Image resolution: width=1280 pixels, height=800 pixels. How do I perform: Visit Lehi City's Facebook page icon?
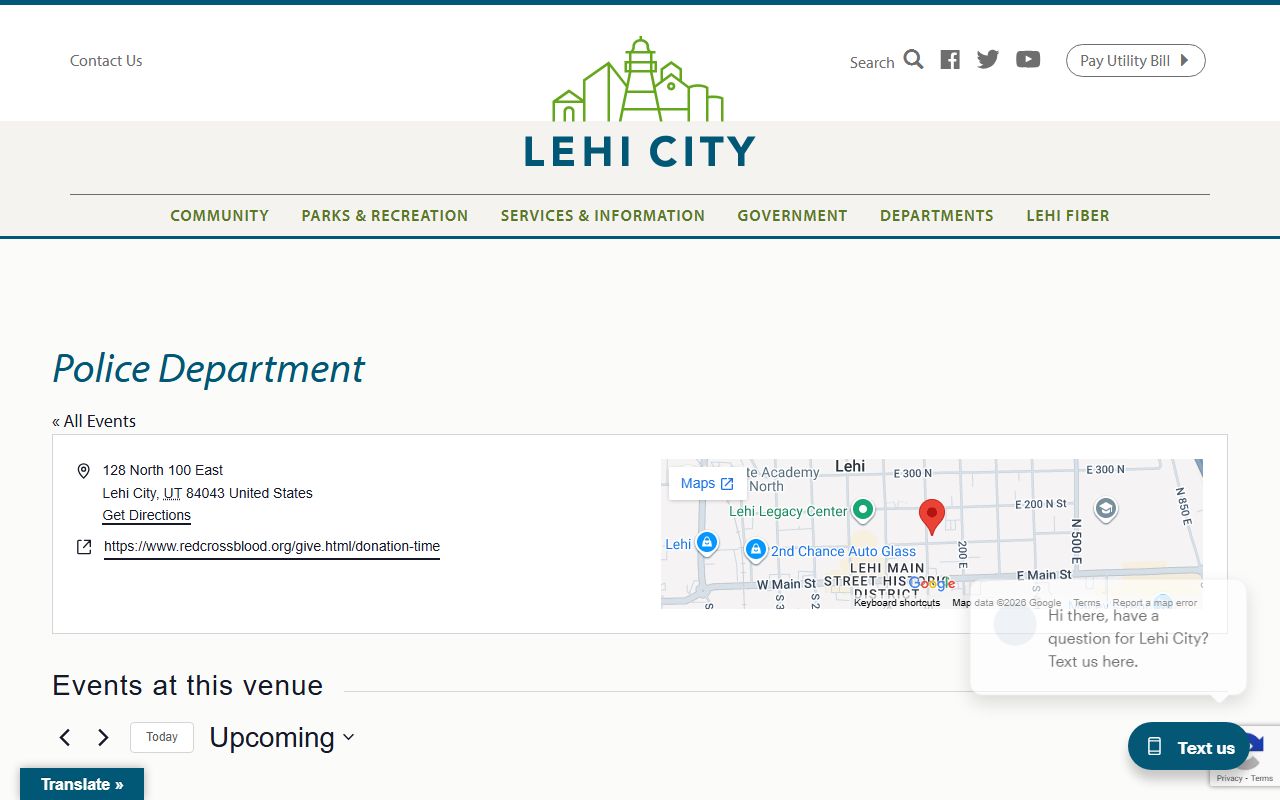click(950, 60)
